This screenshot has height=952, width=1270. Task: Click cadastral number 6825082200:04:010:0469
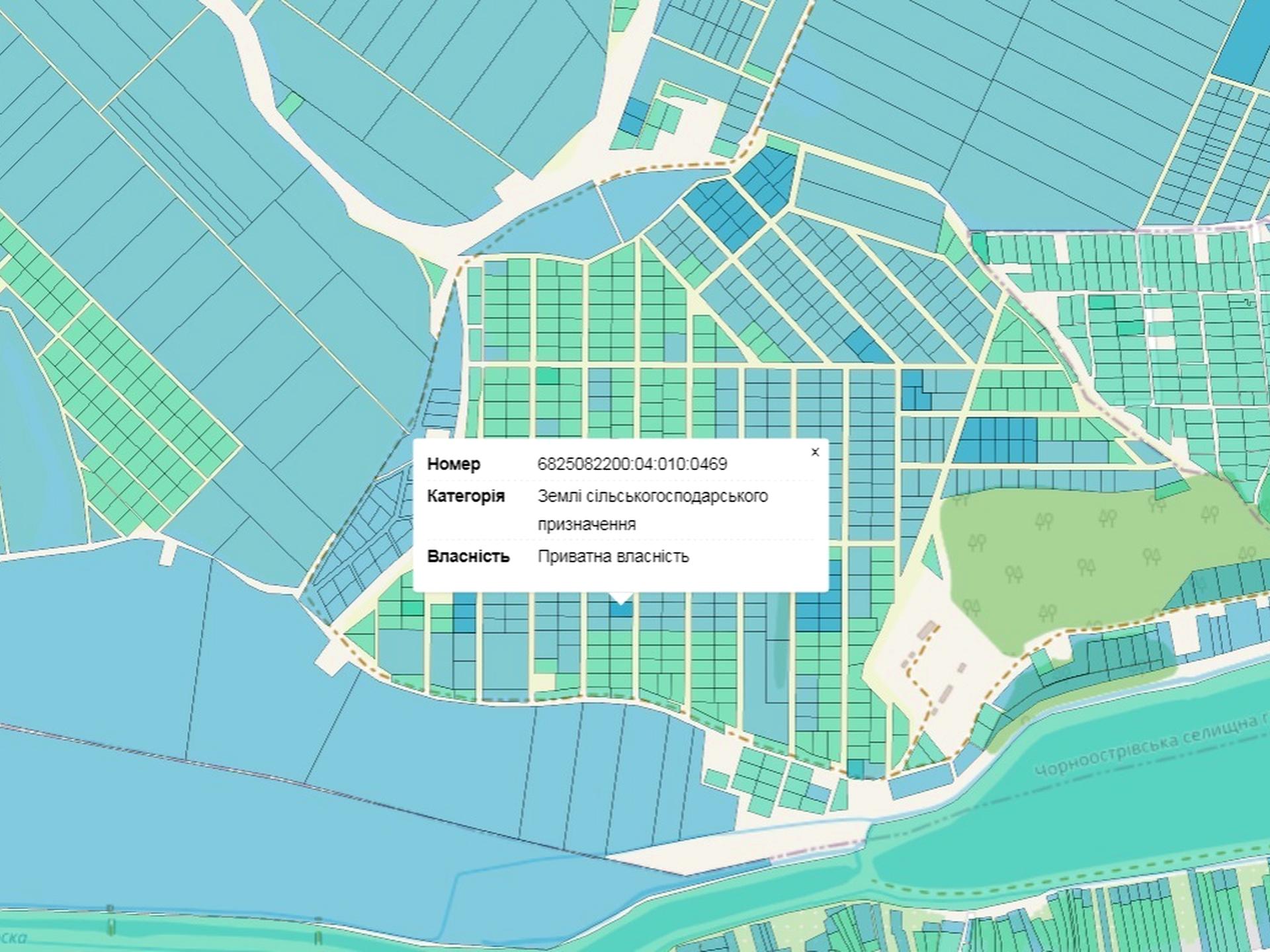click(x=632, y=464)
